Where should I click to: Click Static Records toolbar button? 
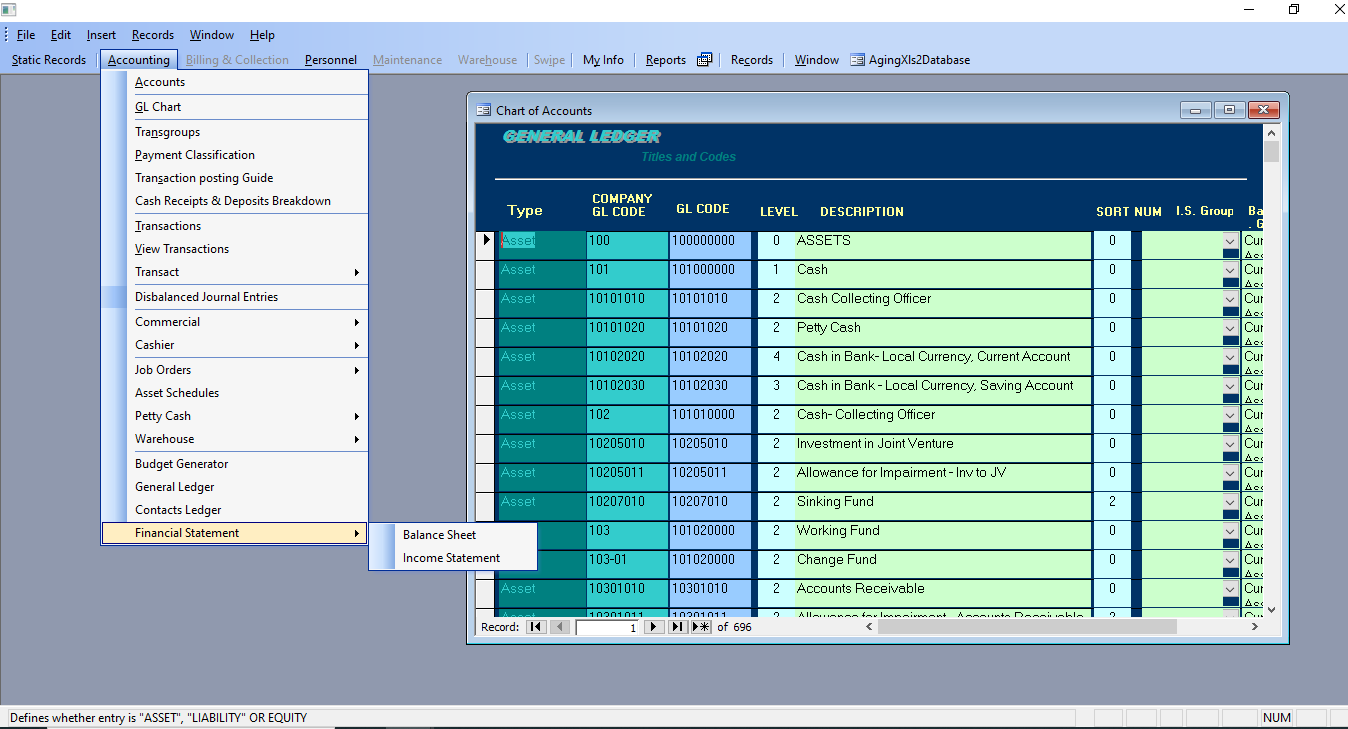(49, 60)
